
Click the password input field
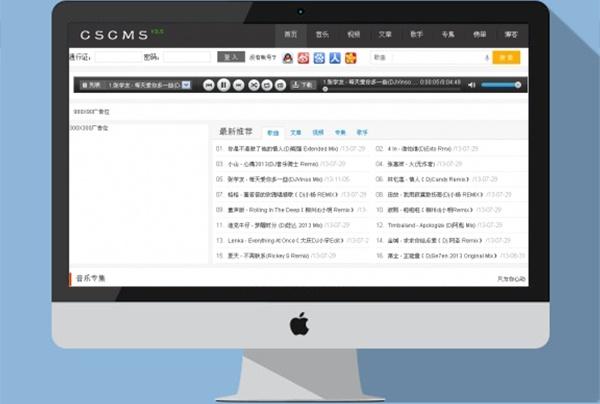pos(185,58)
